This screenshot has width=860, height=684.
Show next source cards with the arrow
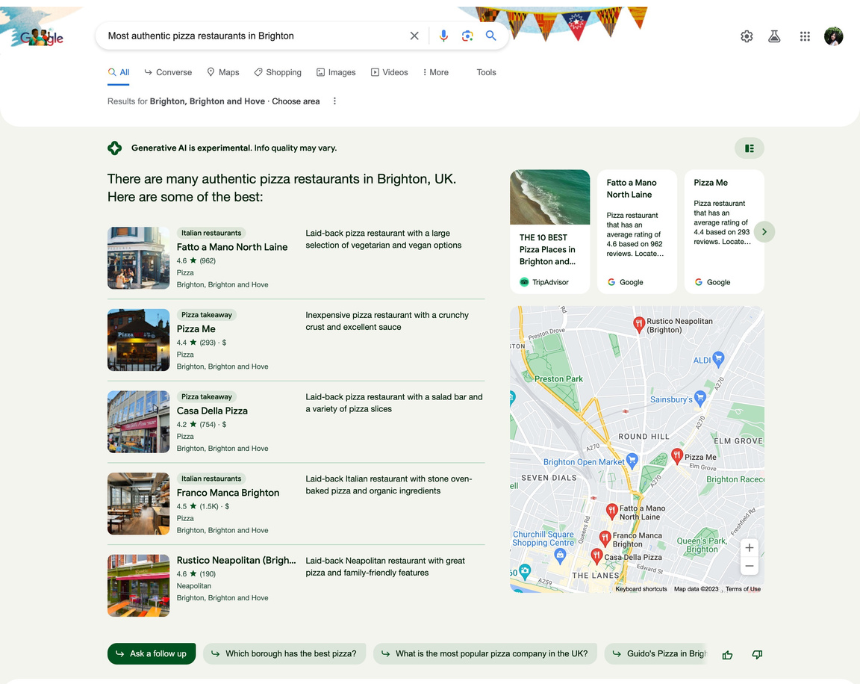coord(764,232)
